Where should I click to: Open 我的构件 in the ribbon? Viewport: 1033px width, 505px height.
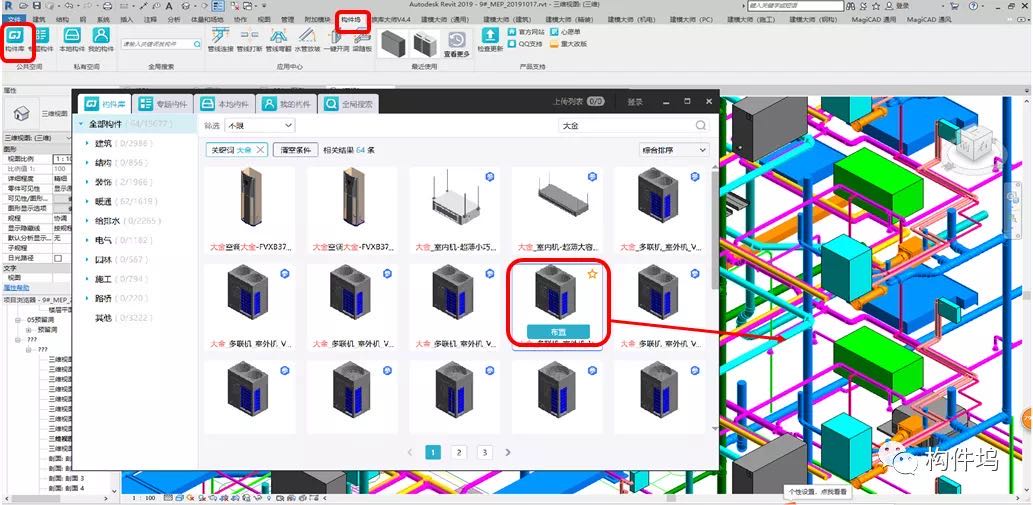point(101,40)
